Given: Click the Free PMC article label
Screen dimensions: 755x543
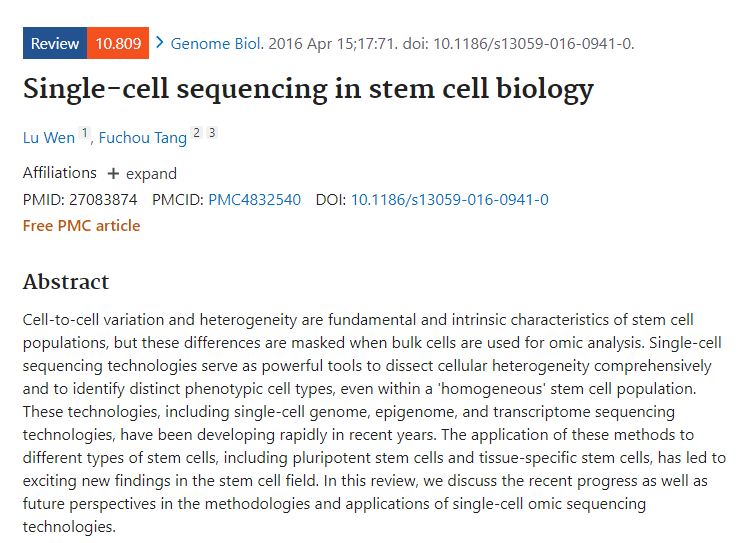Looking at the screenshot, I should pyautogui.click(x=81, y=226).
